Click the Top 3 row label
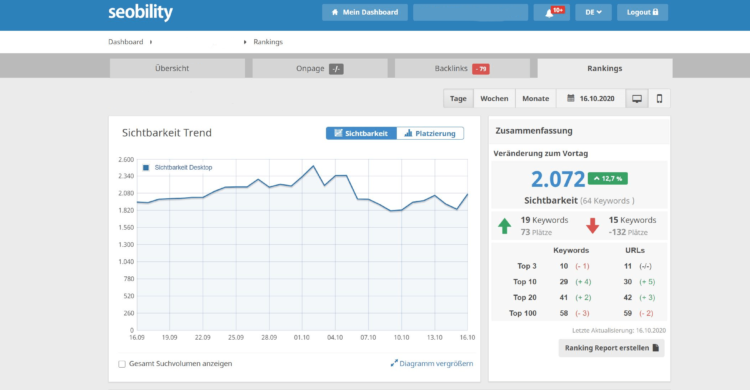This screenshot has width=750, height=390. coord(527,266)
